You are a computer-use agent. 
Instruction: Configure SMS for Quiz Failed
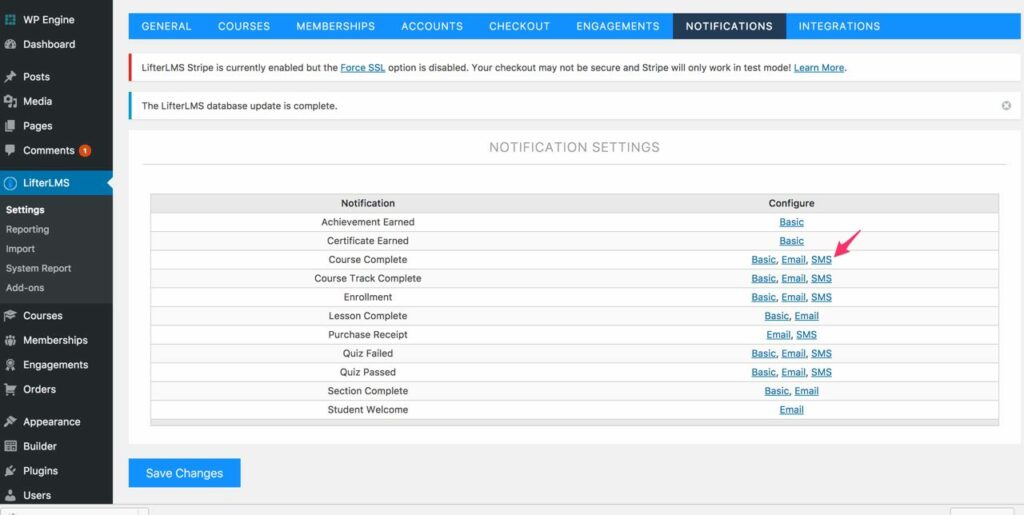click(x=822, y=354)
